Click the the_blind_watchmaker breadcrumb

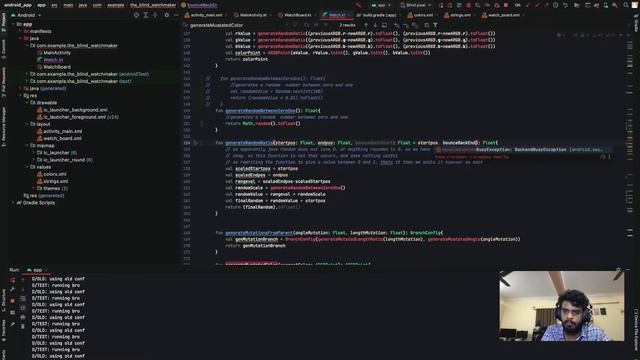pos(153,5)
